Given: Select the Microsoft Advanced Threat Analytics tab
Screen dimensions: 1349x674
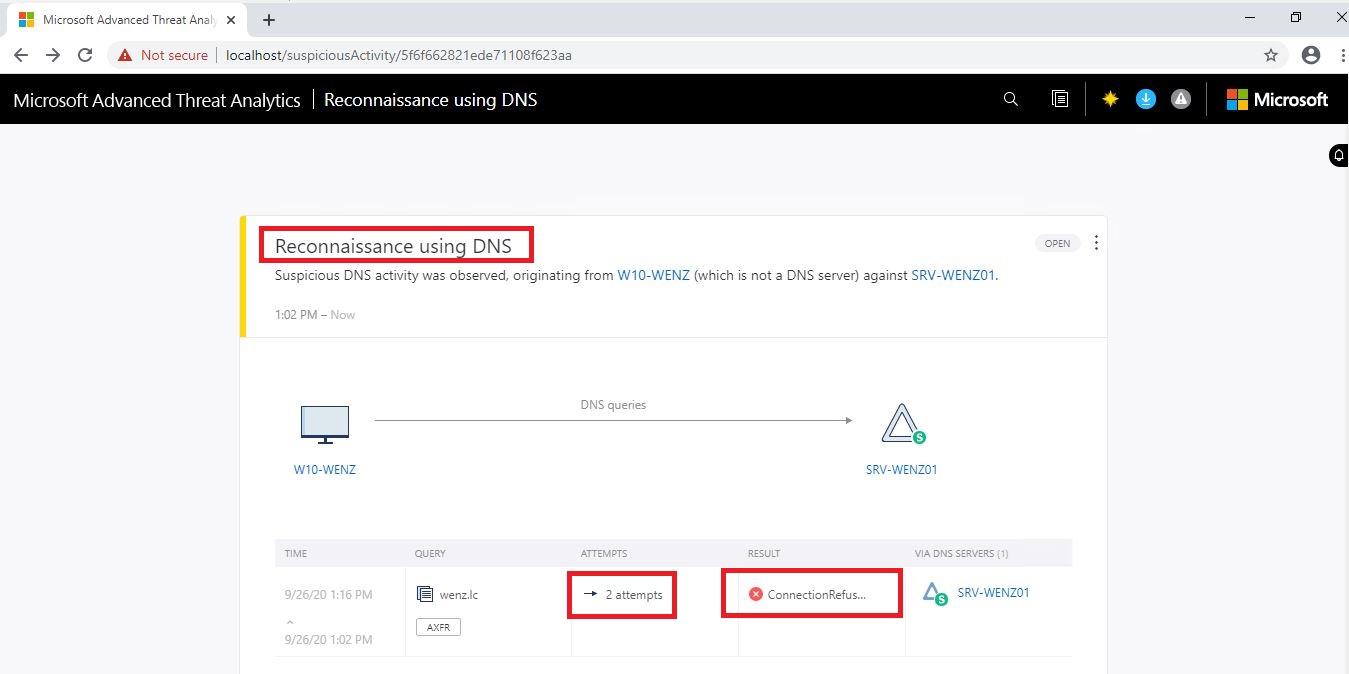Looking at the screenshot, I should pyautogui.click(x=127, y=20).
